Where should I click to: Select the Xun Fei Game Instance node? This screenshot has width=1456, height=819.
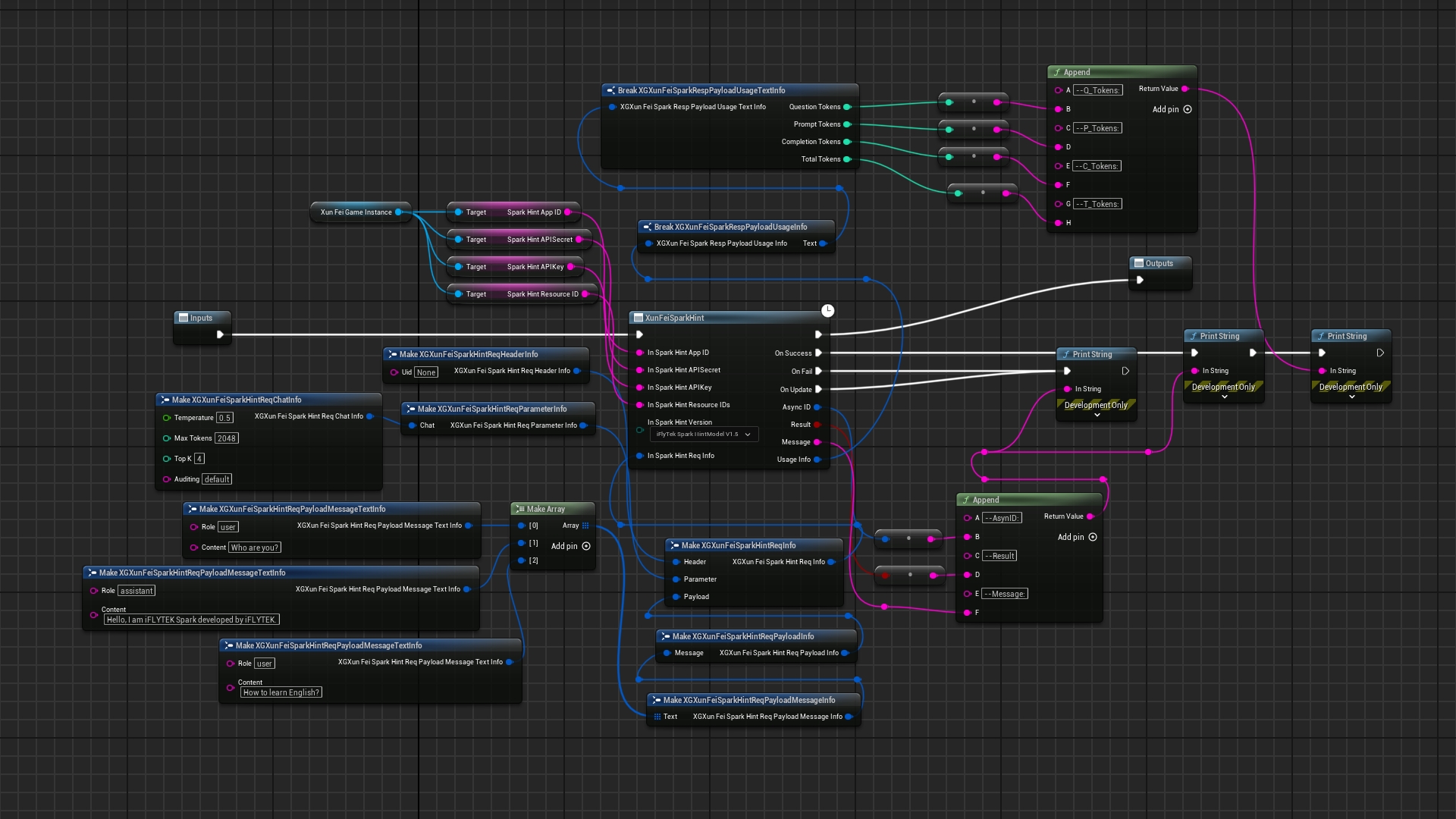pos(356,212)
